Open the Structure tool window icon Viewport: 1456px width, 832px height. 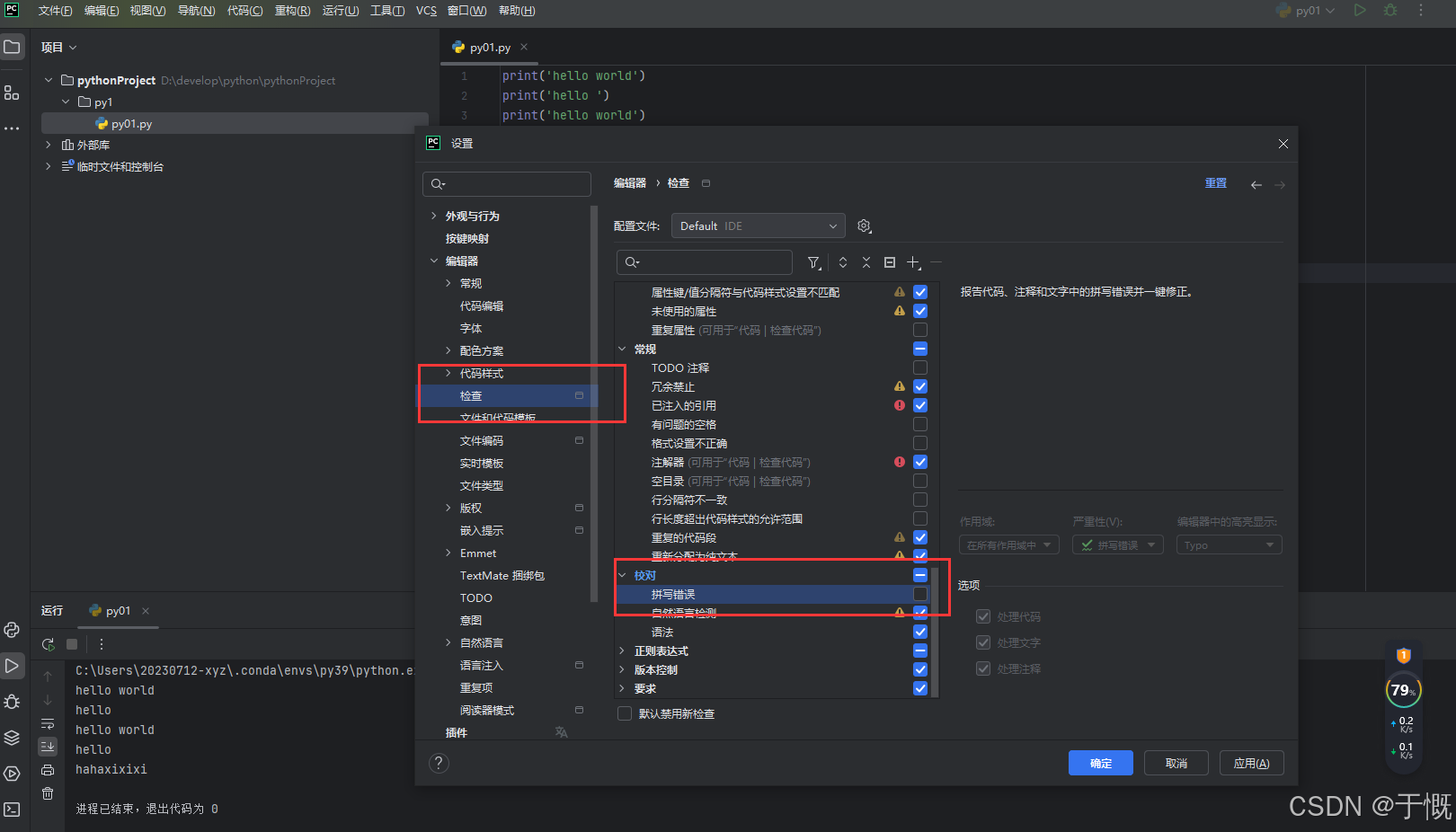12,93
